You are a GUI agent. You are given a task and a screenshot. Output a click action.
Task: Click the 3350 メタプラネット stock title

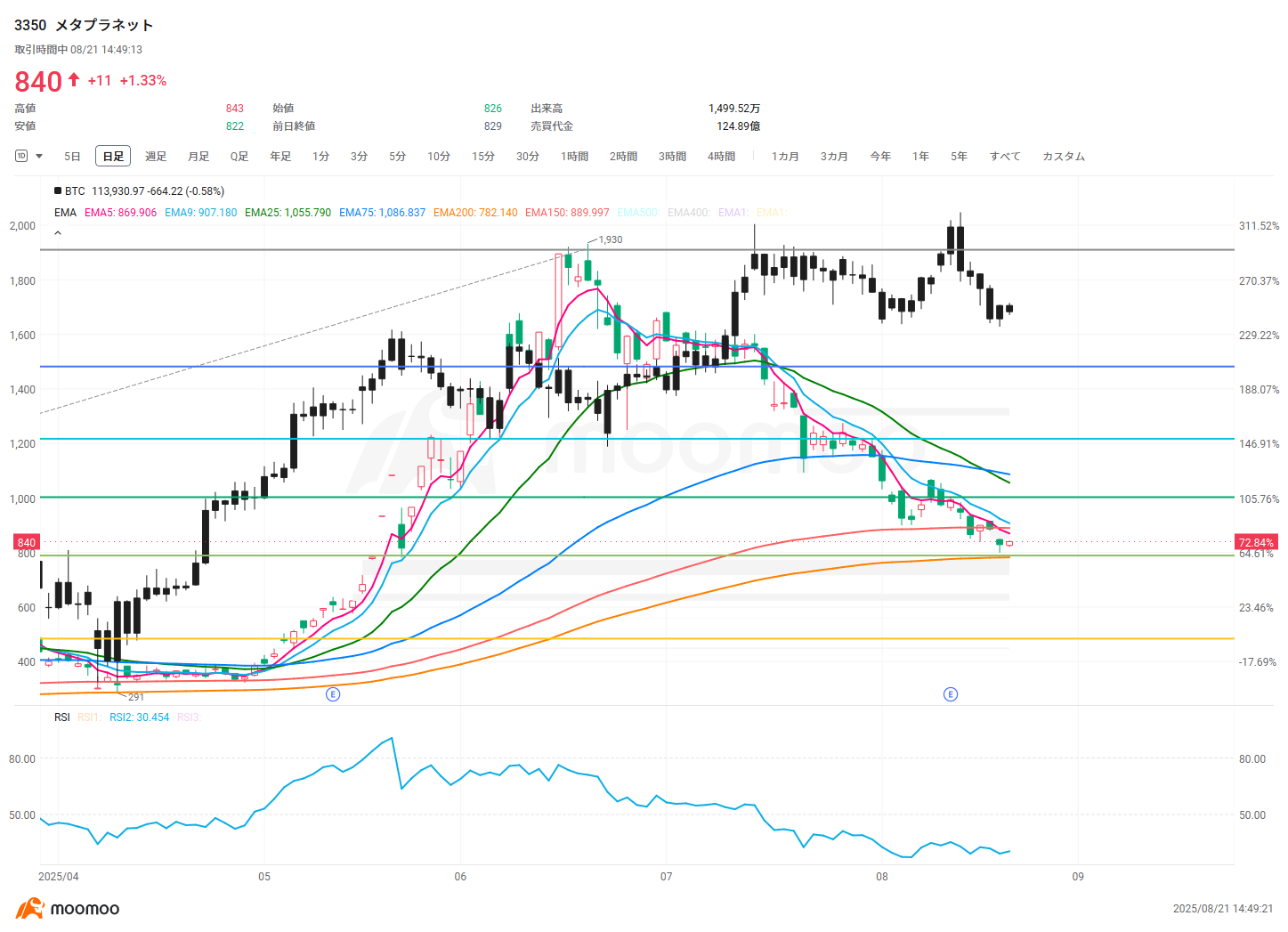(x=84, y=25)
